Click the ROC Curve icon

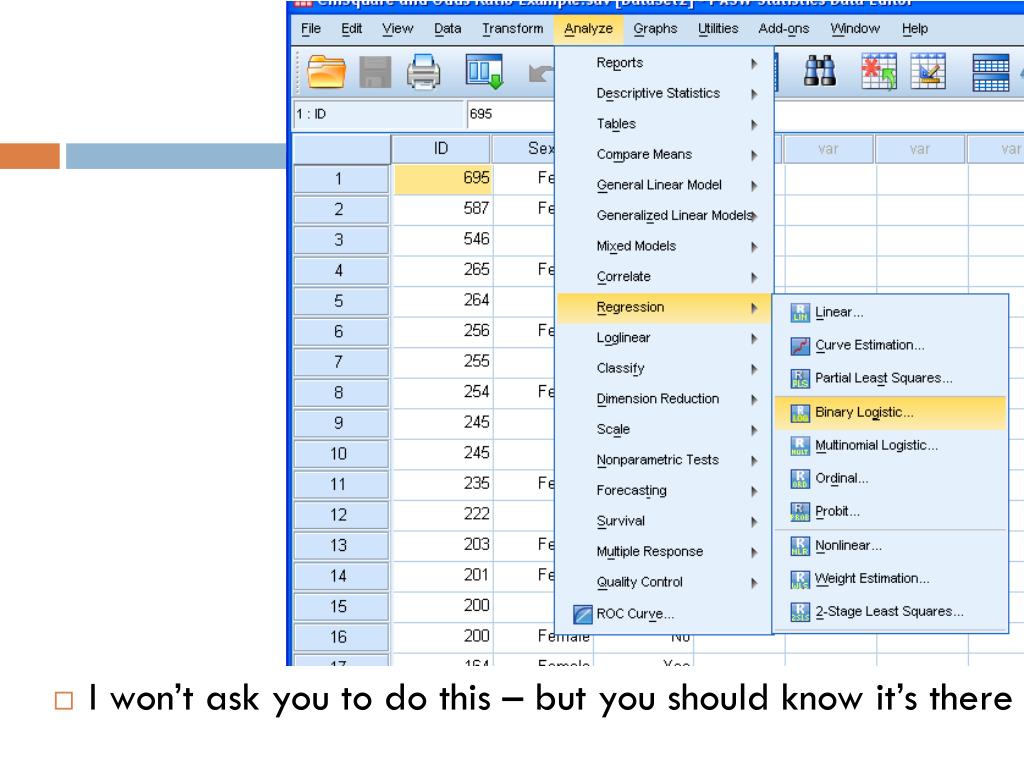click(583, 614)
